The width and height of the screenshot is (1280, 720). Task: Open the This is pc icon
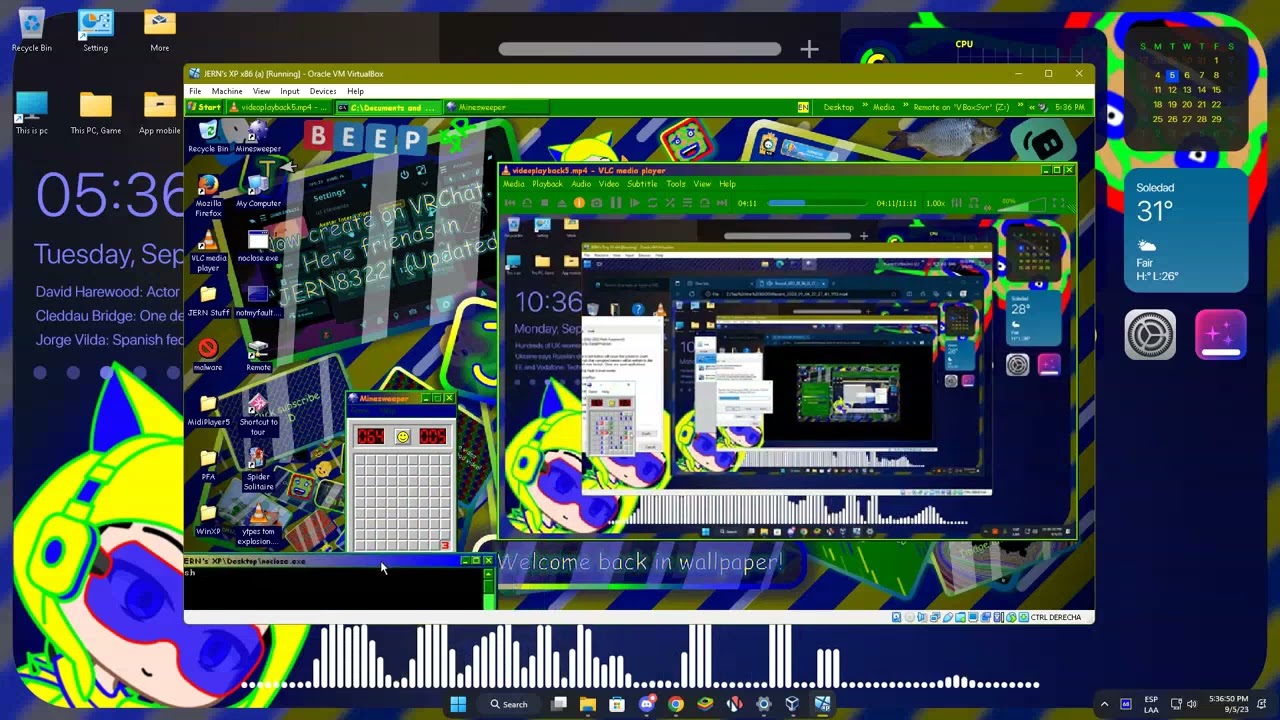(32, 113)
